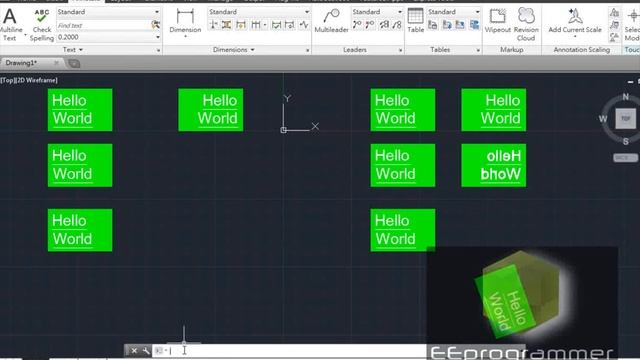Screen dimensions: 640x360
Task: Click the 2D Wireframe visual style label
Action: point(37,80)
